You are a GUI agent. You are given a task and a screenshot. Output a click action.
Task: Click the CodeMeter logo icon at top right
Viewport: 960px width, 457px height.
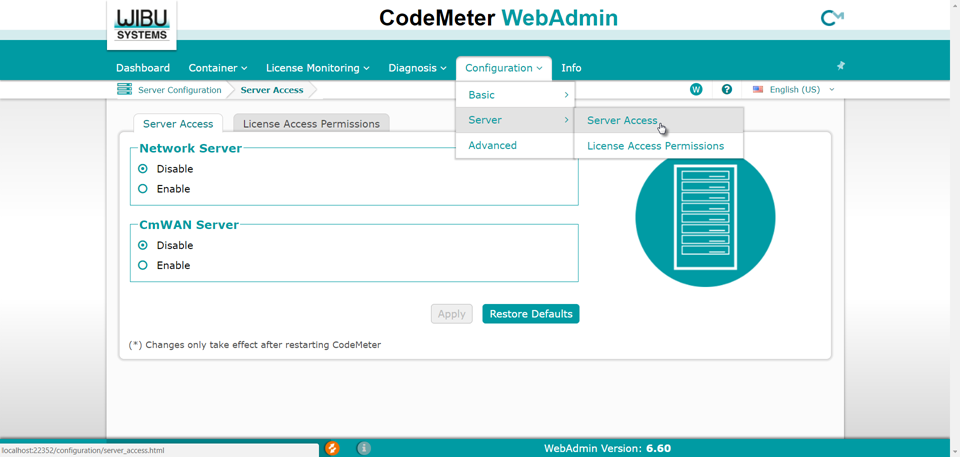831,18
